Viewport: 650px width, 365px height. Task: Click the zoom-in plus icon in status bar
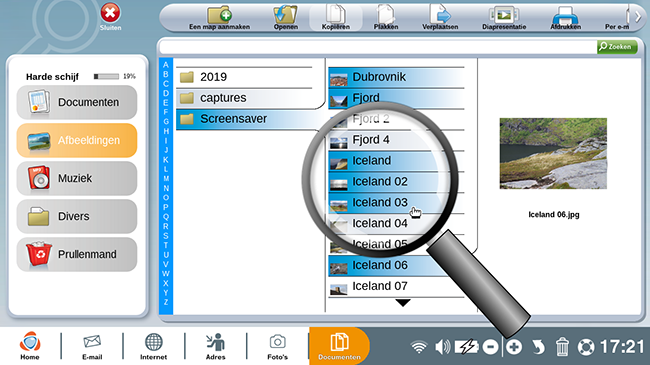point(514,347)
